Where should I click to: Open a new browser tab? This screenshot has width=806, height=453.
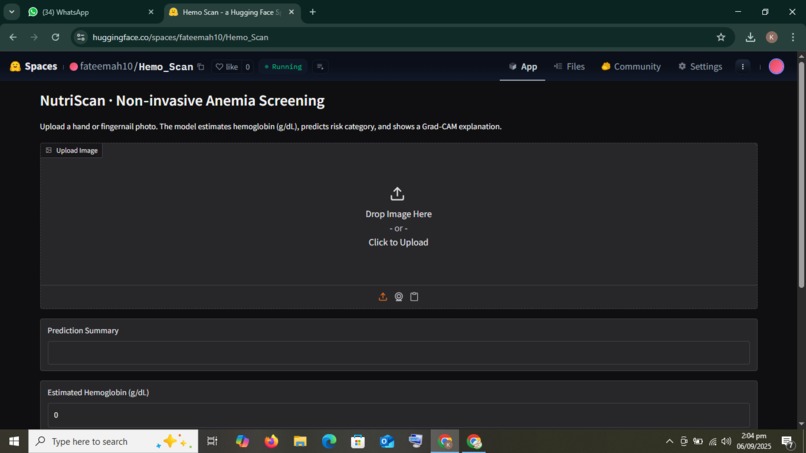pos(313,12)
